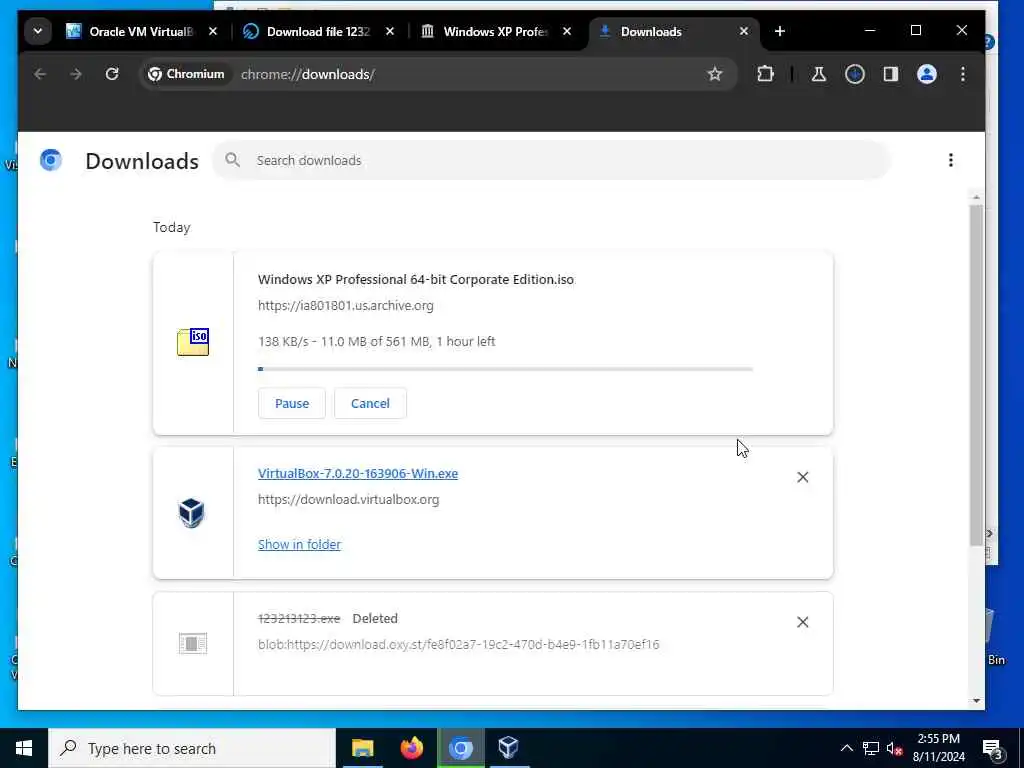1024x768 pixels.
Task: Open the Chromium three-dot main menu
Action: pyautogui.click(x=963, y=74)
